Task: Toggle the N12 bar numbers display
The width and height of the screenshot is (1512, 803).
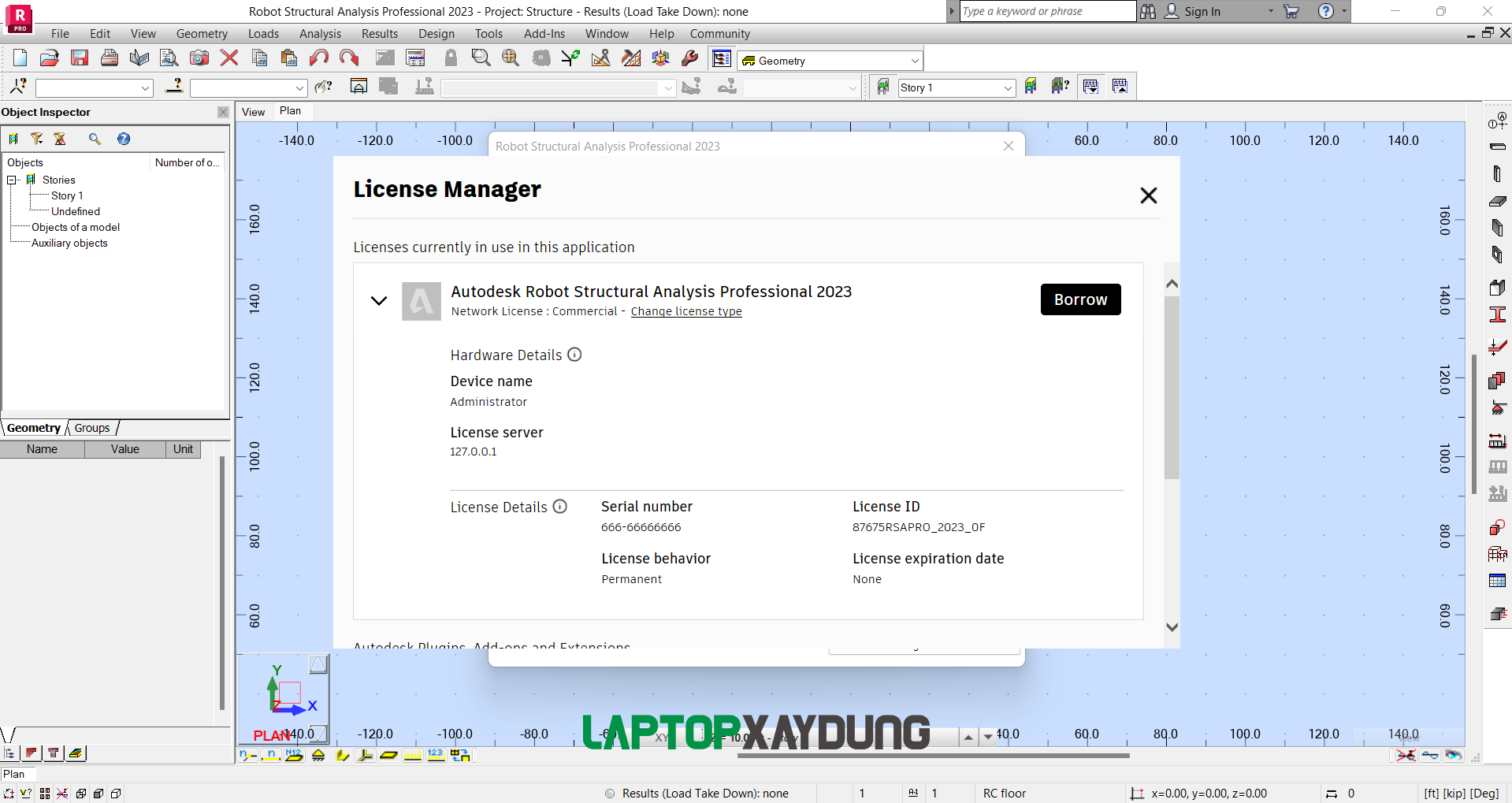Action: [x=294, y=755]
